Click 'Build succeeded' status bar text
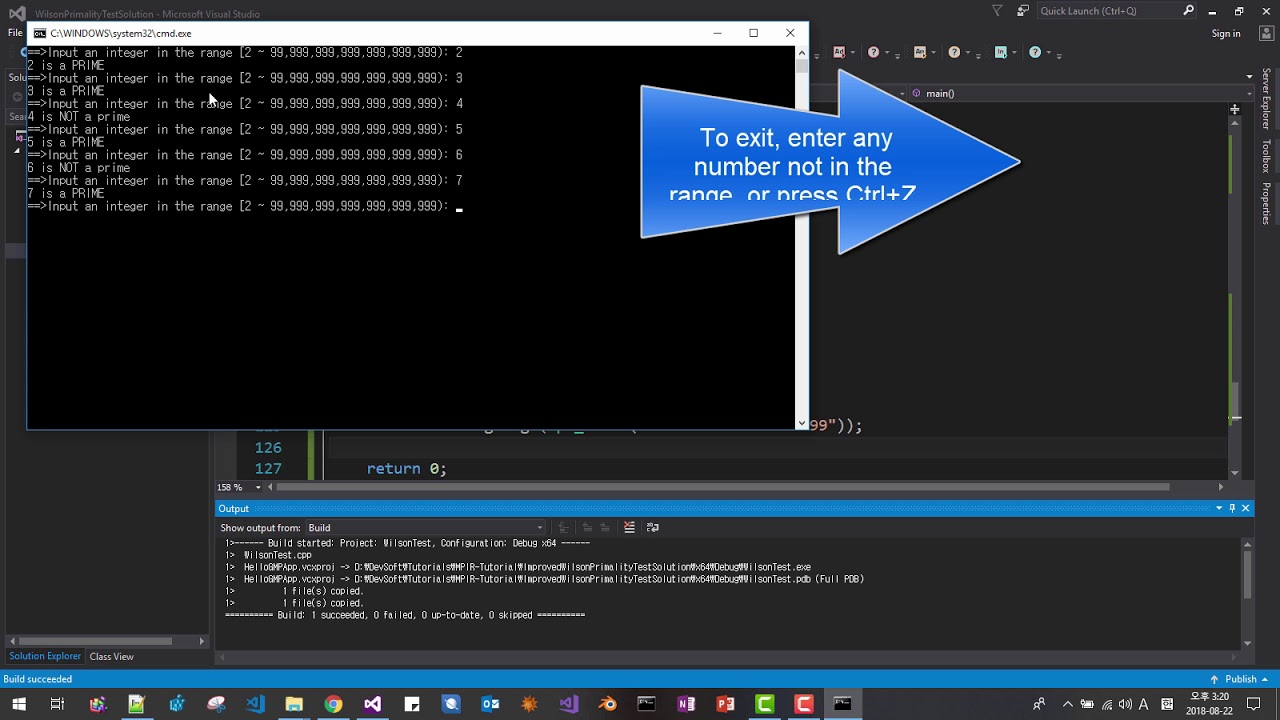Viewport: 1280px width, 720px height. coord(38,679)
